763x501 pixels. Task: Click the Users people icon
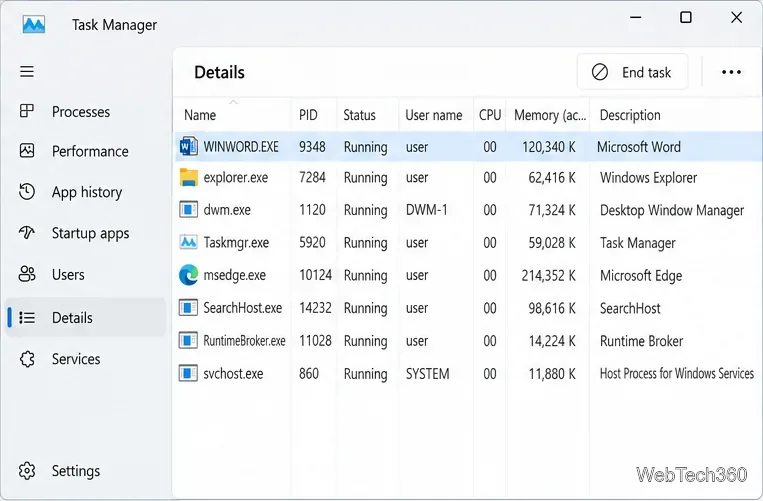pos(27,274)
